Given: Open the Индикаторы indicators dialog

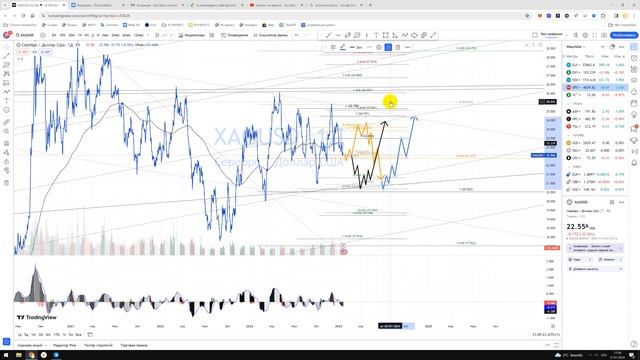Looking at the screenshot, I should click(192, 35).
